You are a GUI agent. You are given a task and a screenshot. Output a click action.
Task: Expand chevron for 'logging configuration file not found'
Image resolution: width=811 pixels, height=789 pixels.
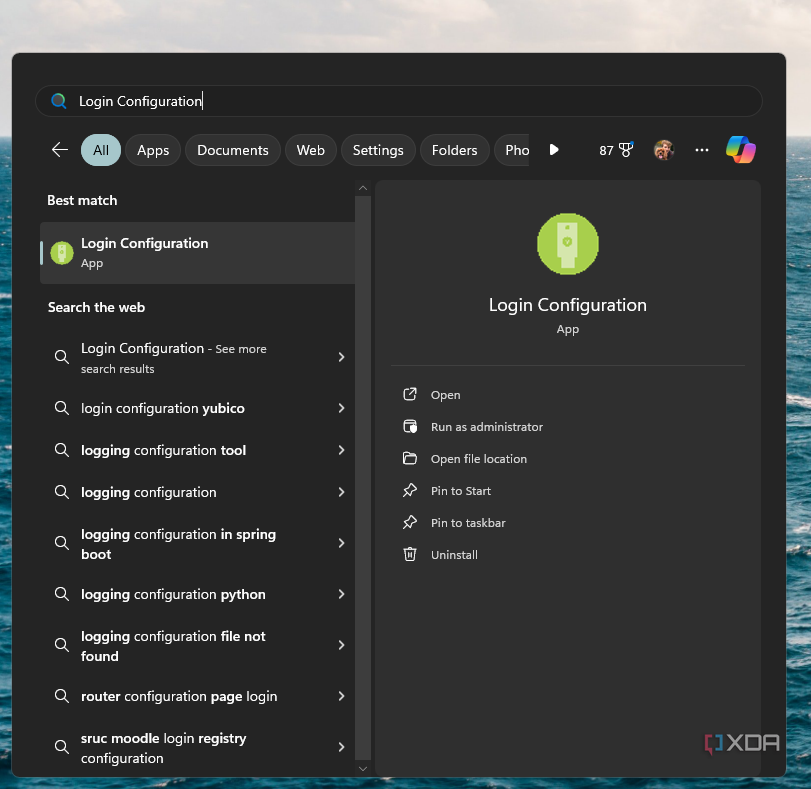click(x=341, y=645)
